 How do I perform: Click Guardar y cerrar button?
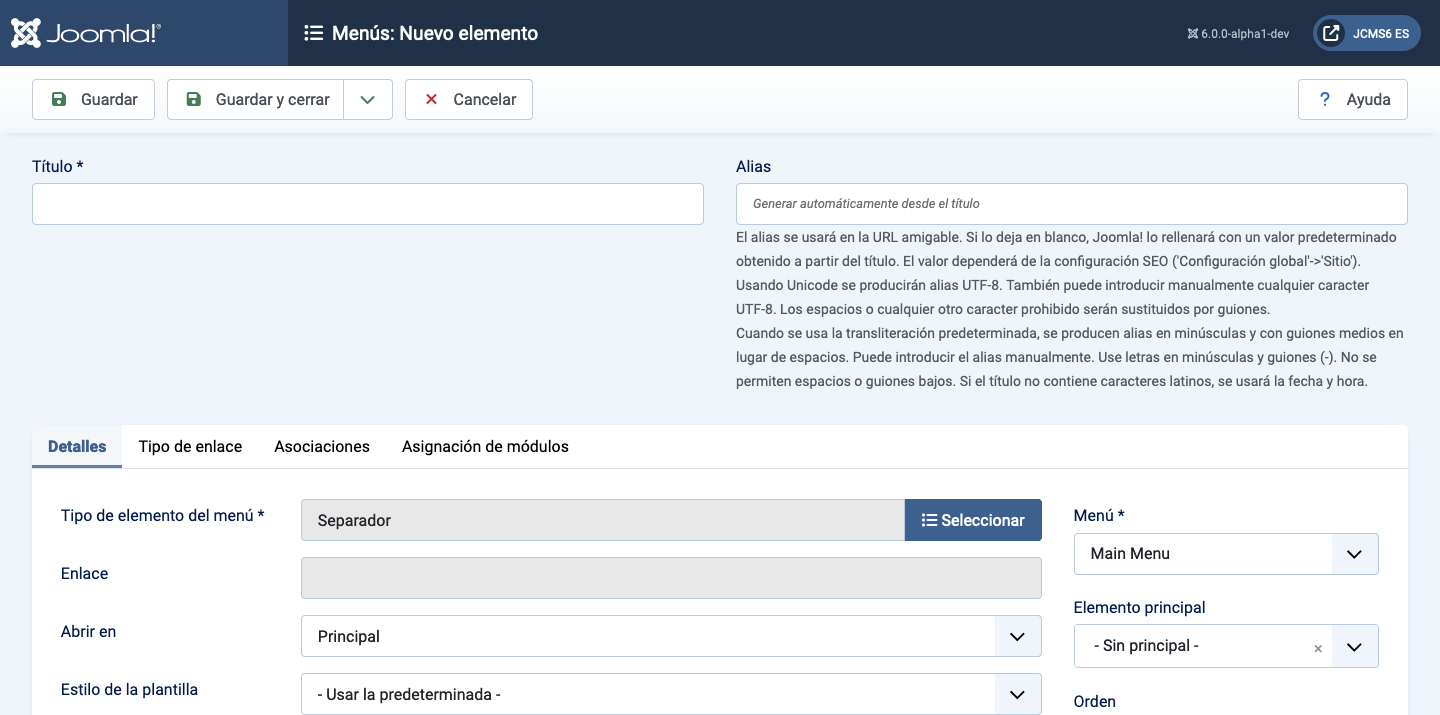point(255,99)
